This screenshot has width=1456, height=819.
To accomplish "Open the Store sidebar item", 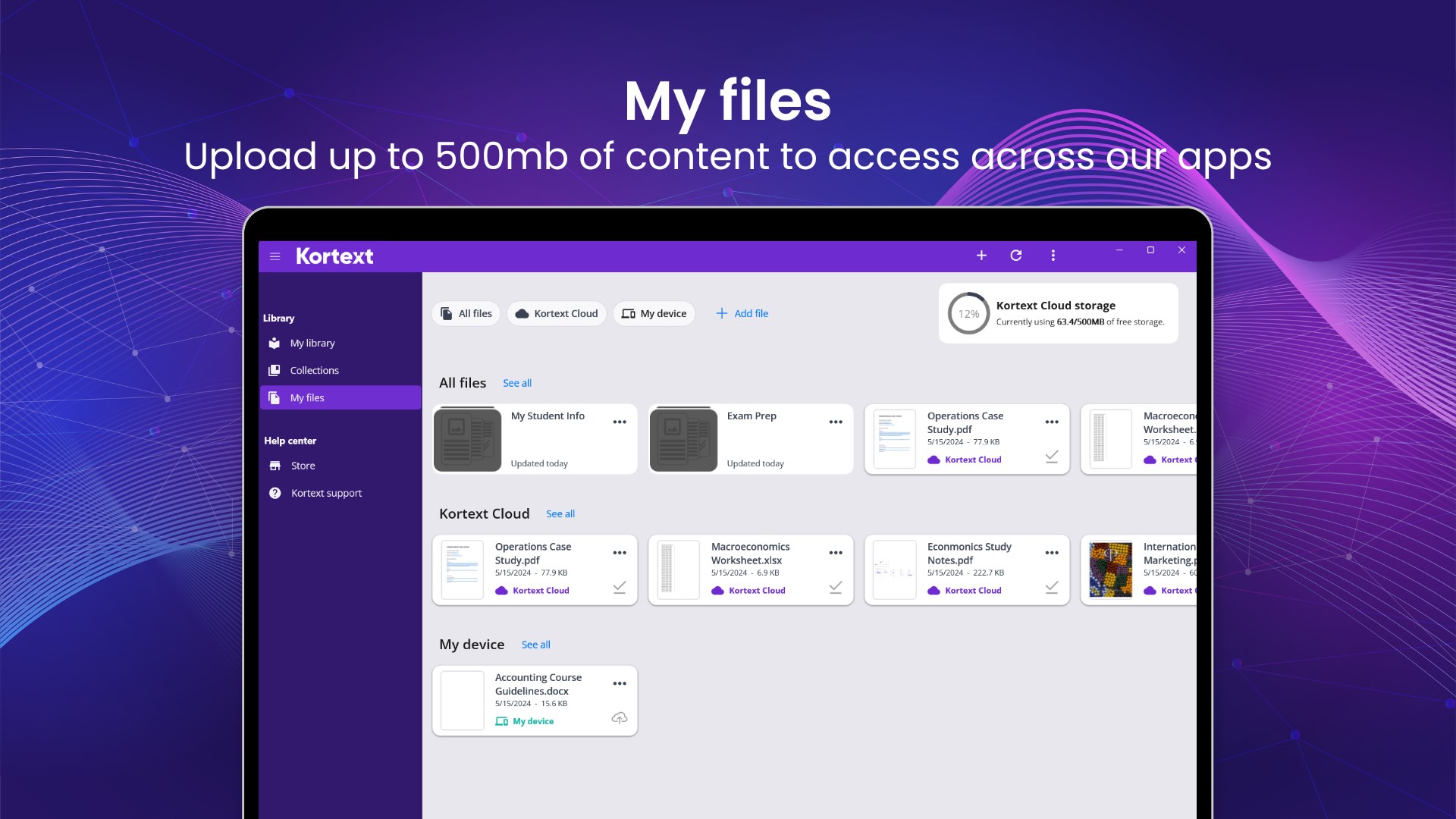I will pyautogui.click(x=303, y=466).
